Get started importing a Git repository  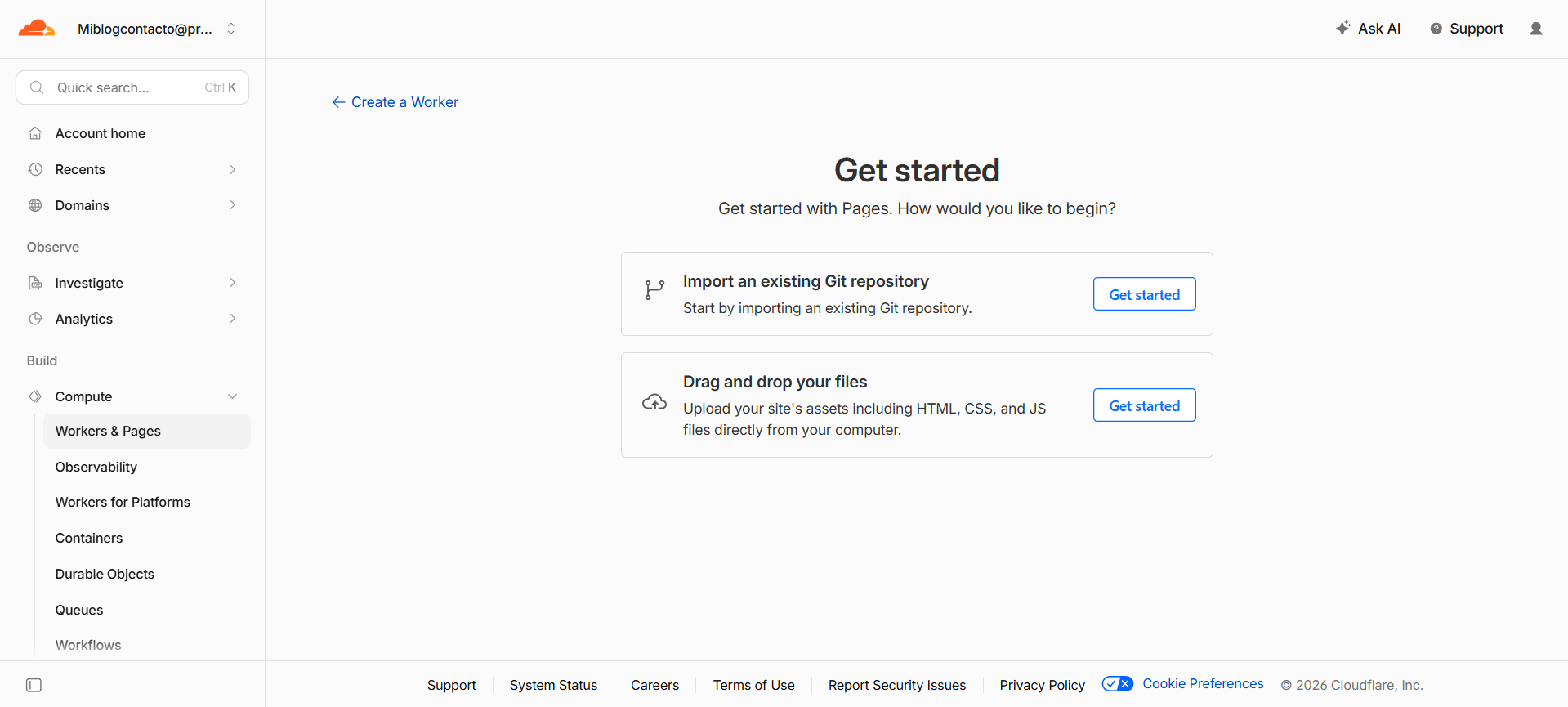pos(1144,294)
